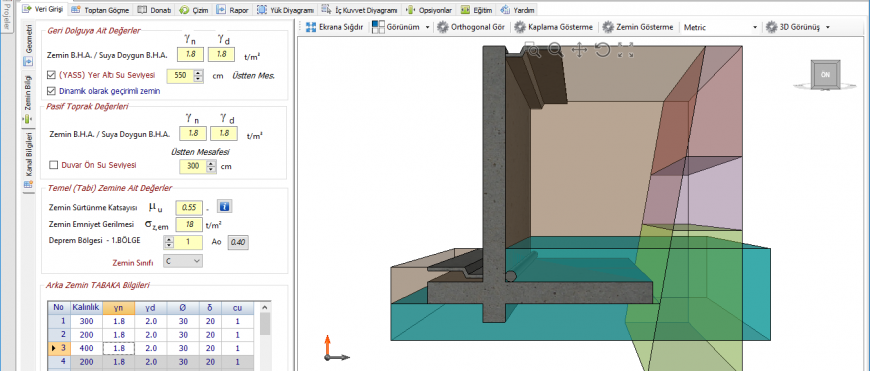The width and height of the screenshot is (870, 371).
Task: Click the Eğitim tab icon
Action: coord(466,9)
